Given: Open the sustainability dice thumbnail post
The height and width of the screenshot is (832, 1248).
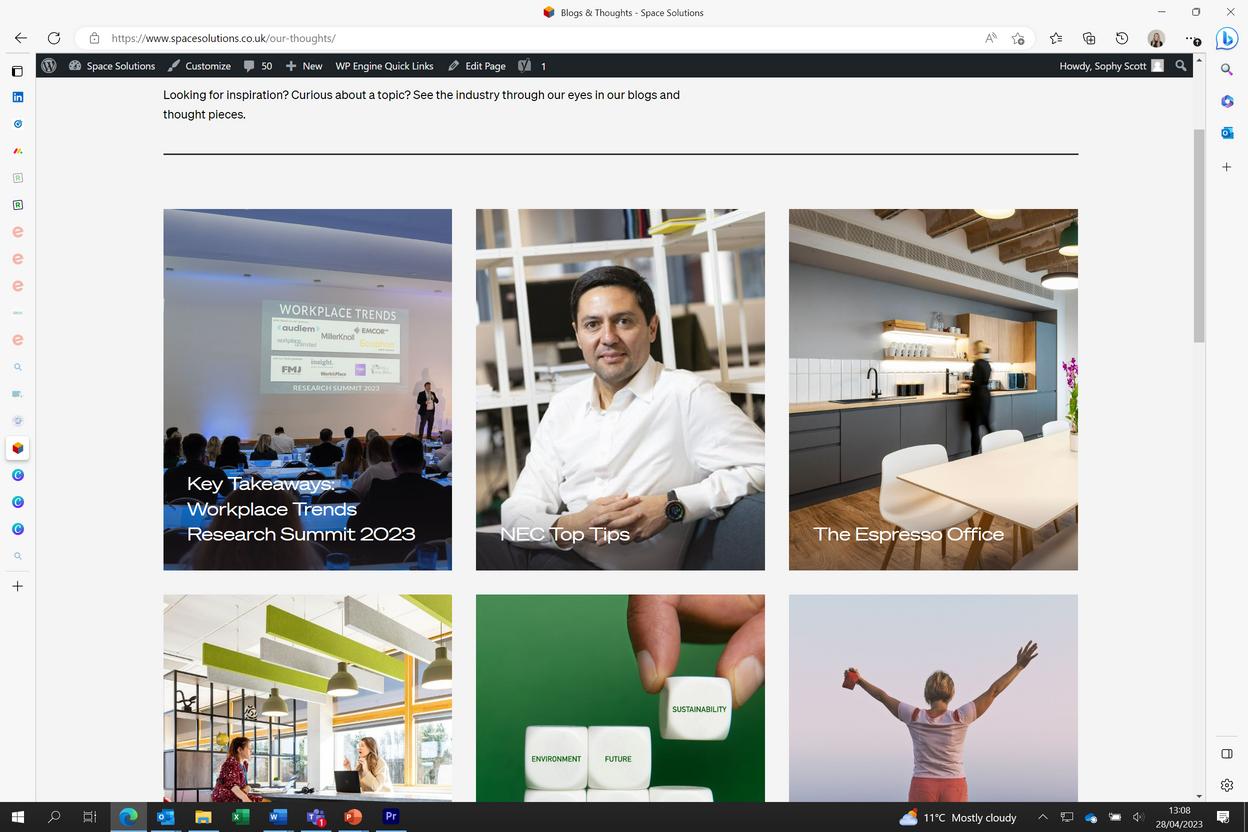Looking at the screenshot, I should coord(620,698).
